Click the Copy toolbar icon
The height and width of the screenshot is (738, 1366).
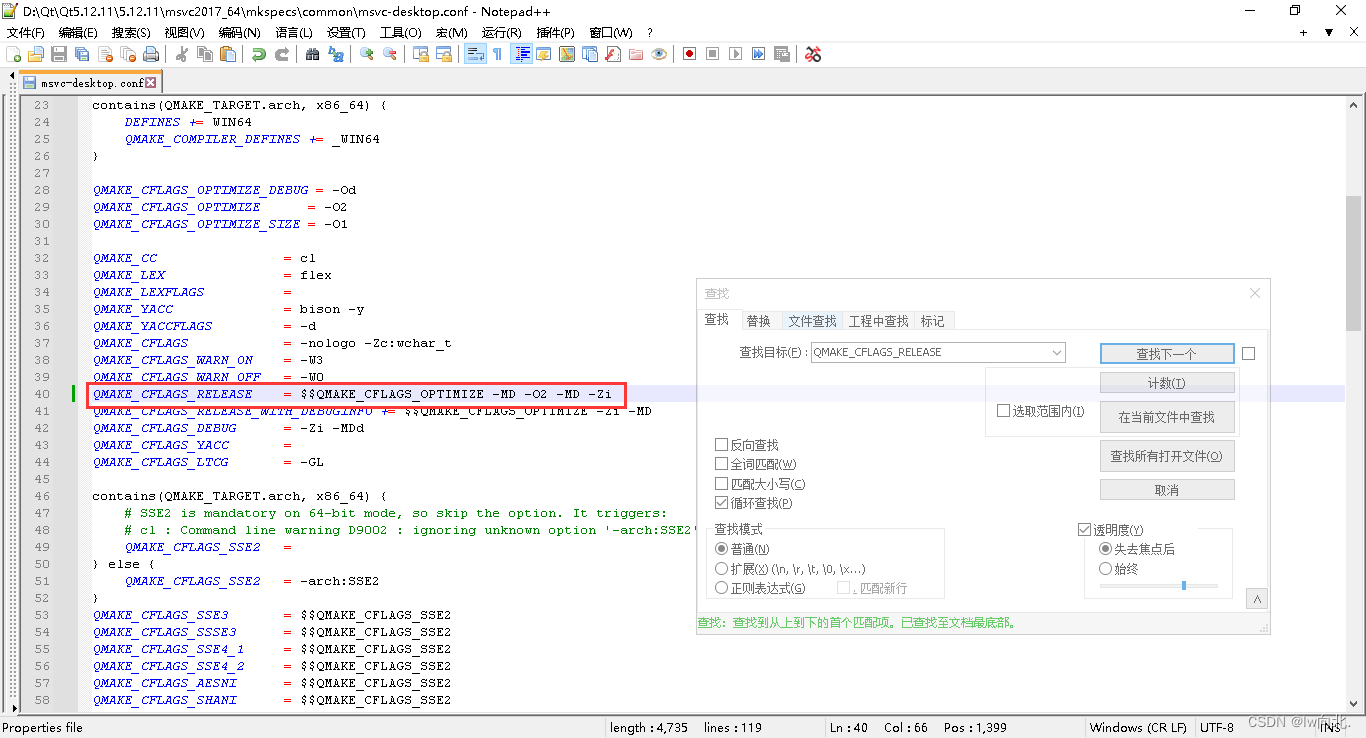pyautogui.click(x=204, y=54)
